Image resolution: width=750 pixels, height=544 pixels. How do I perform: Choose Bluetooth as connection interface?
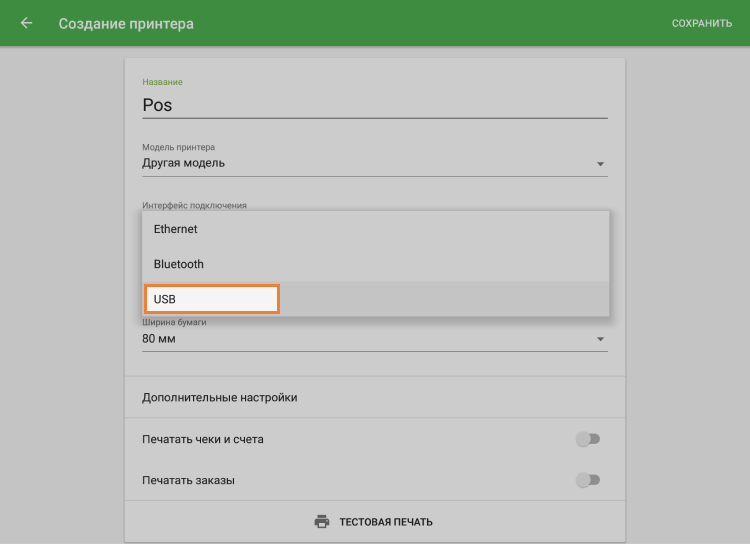click(179, 264)
